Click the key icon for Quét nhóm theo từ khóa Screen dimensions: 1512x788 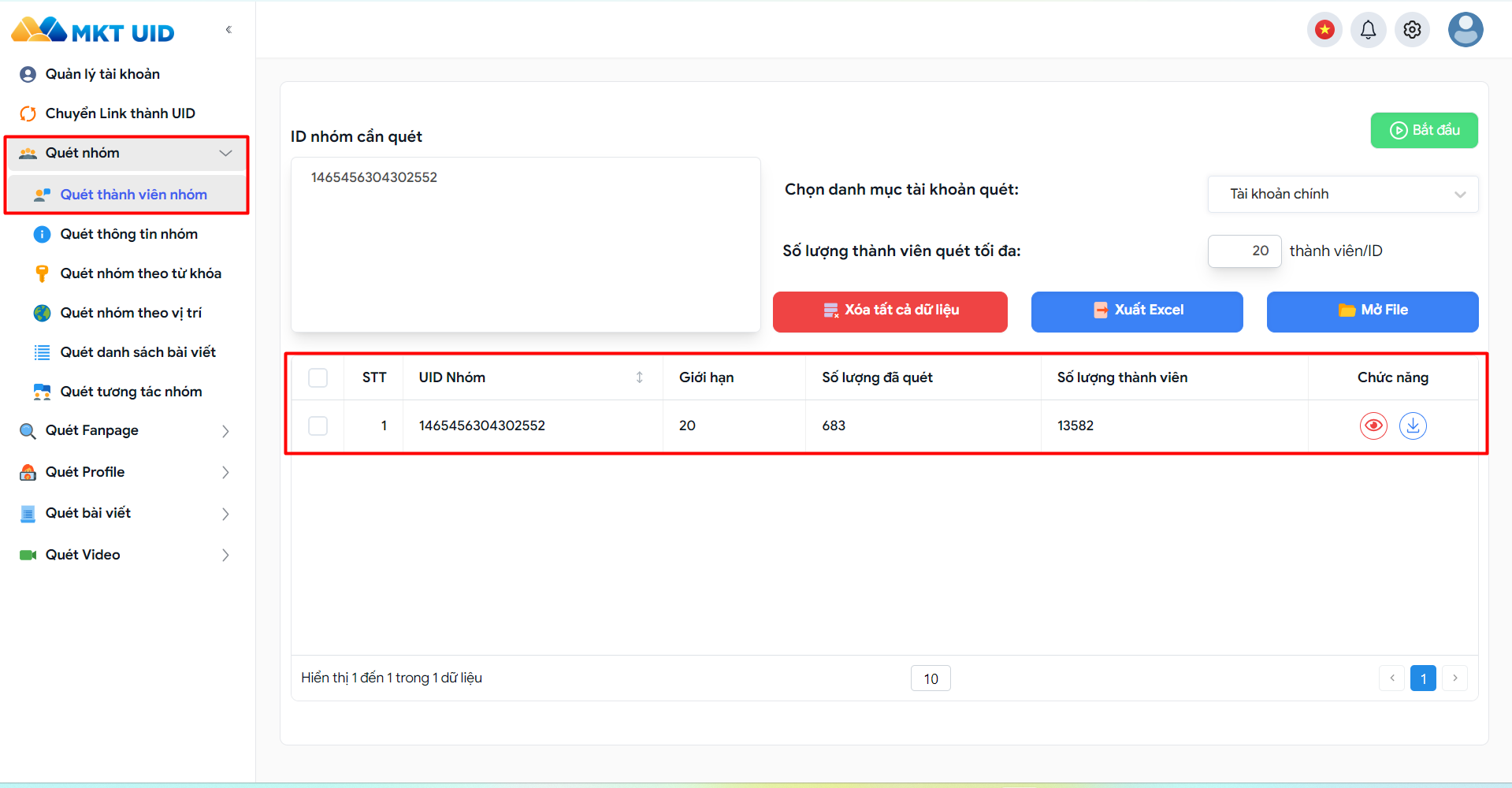point(43,273)
